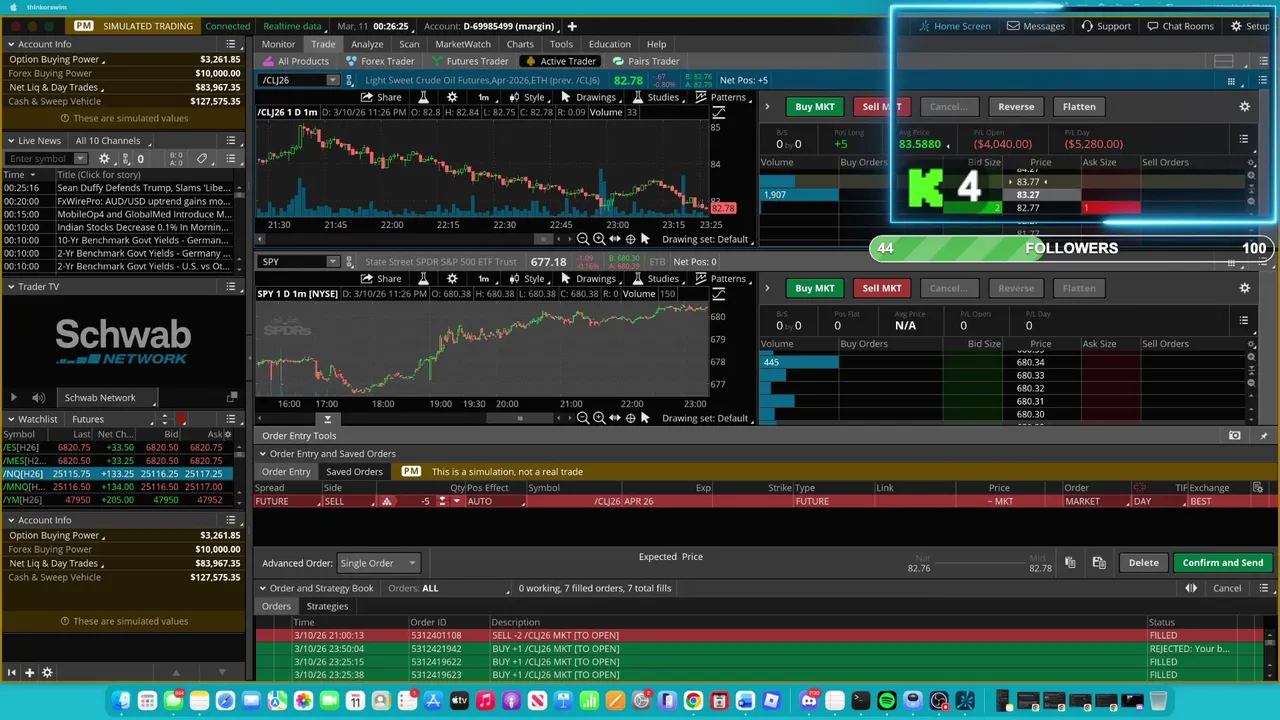Change the 1m timeframe on the SPY chart
The height and width of the screenshot is (720, 1280).
[483, 279]
